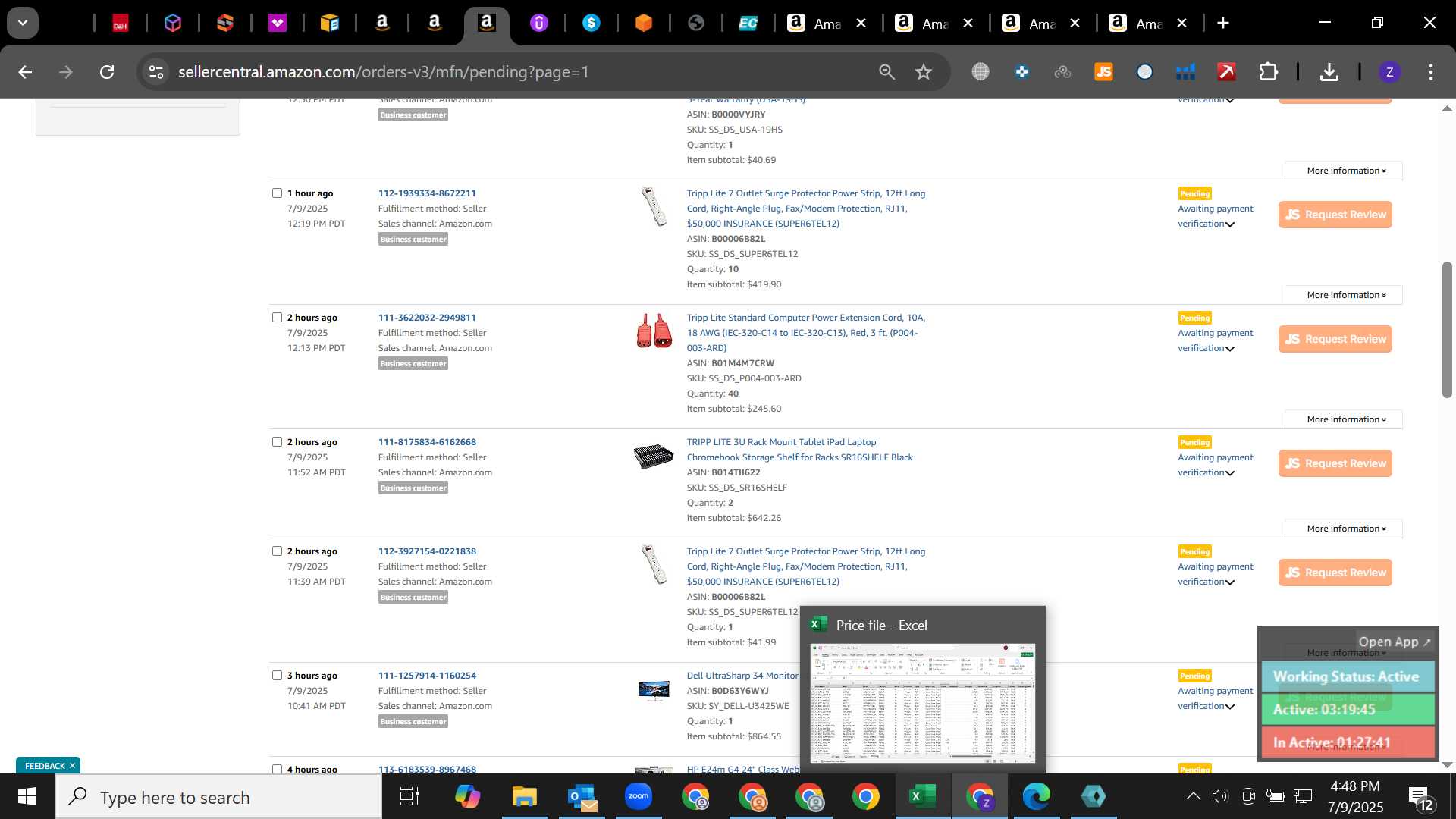This screenshot has width=1456, height=819.
Task: Open the Tripp Lite Standard Computer Power Extension Cord link
Action: pyautogui.click(x=805, y=333)
